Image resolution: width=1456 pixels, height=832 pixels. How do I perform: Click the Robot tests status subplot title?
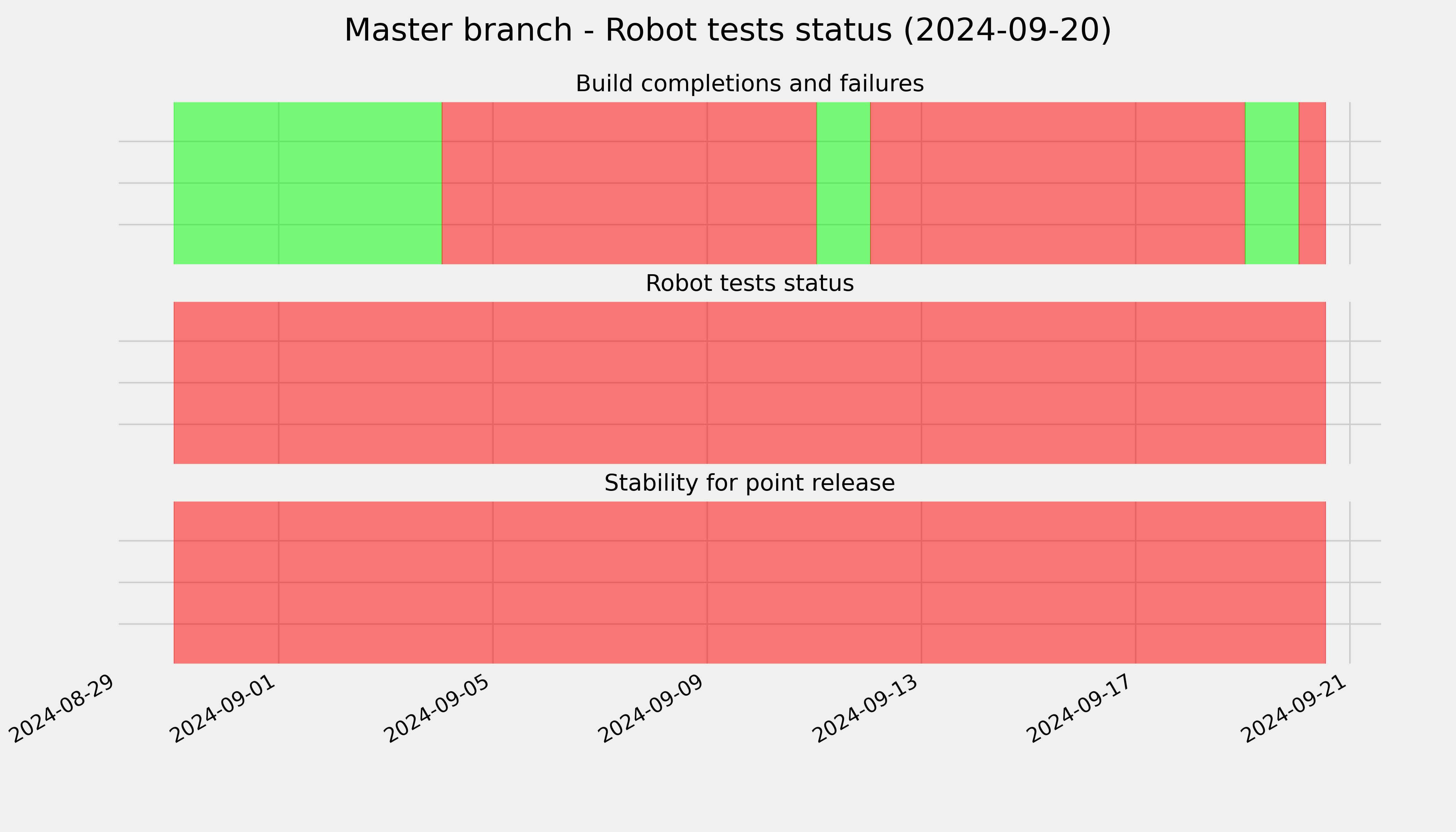tap(749, 284)
